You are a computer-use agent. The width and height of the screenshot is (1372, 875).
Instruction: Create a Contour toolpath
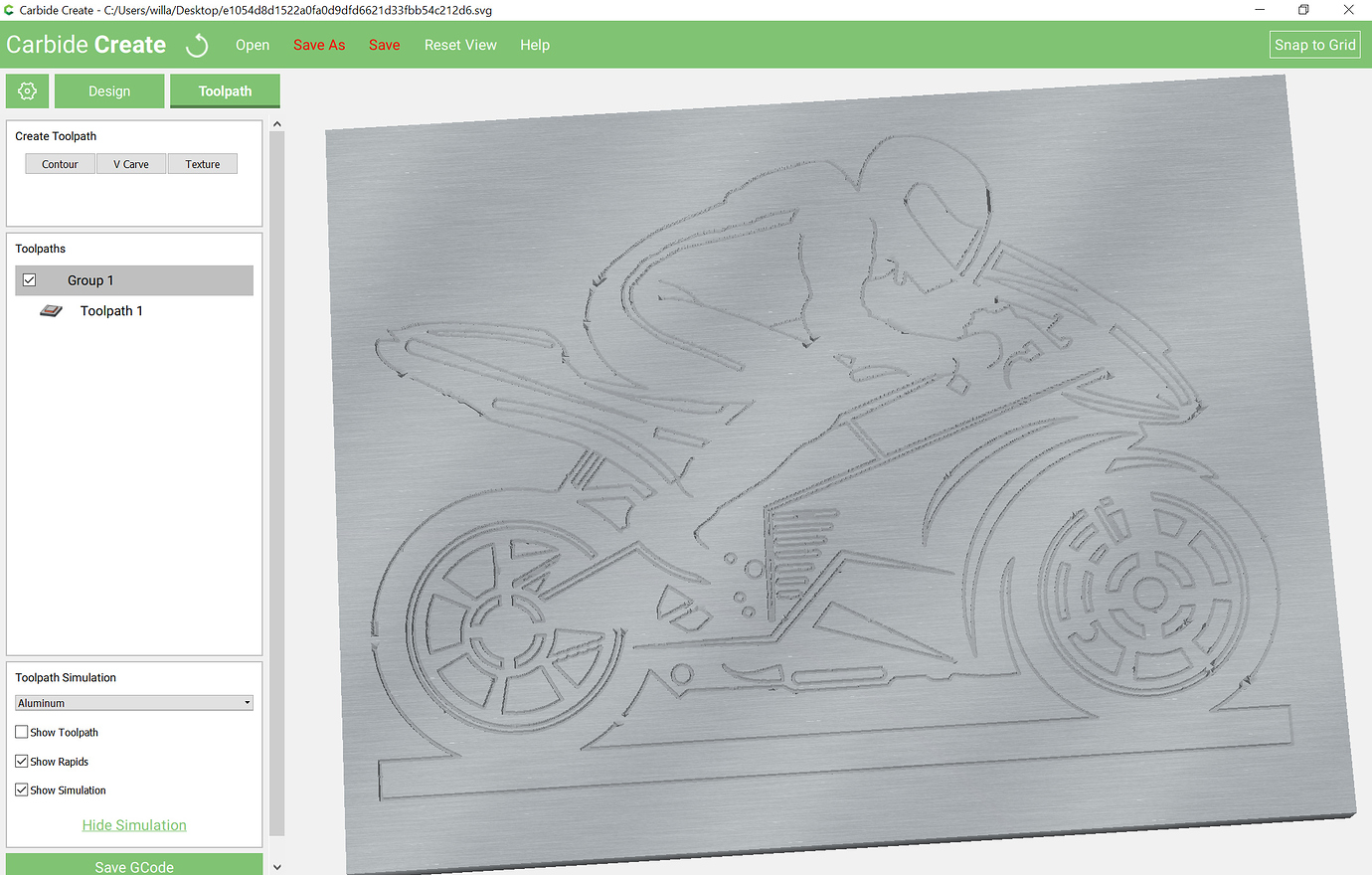(60, 164)
